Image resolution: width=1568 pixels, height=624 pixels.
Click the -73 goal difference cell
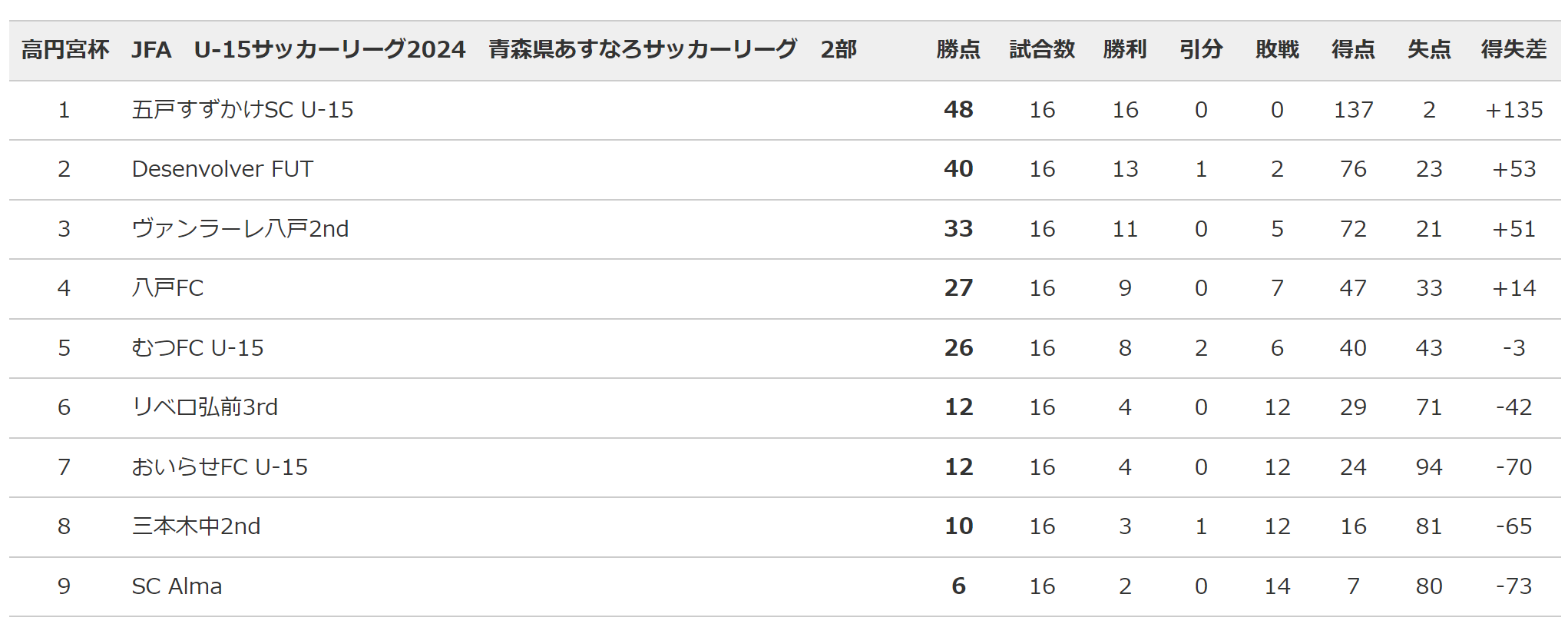tap(1513, 586)
